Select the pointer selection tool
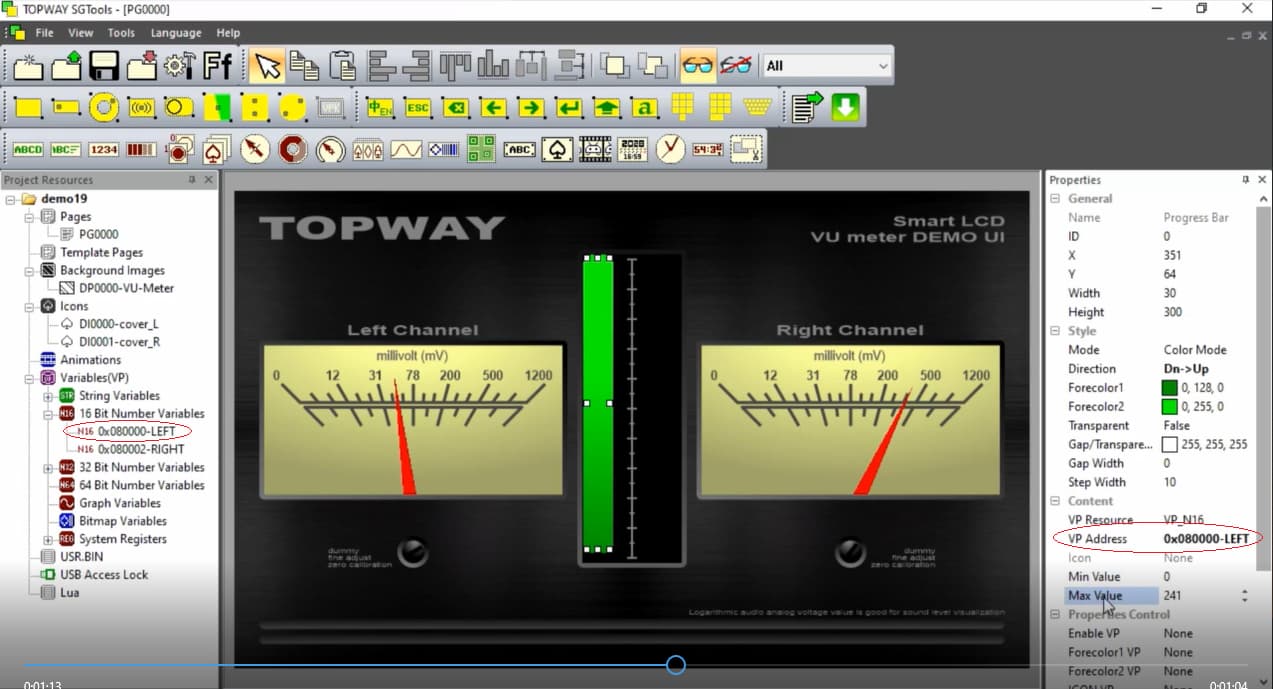The height and width of the screenshot is (689, 1273). [266, 65]
